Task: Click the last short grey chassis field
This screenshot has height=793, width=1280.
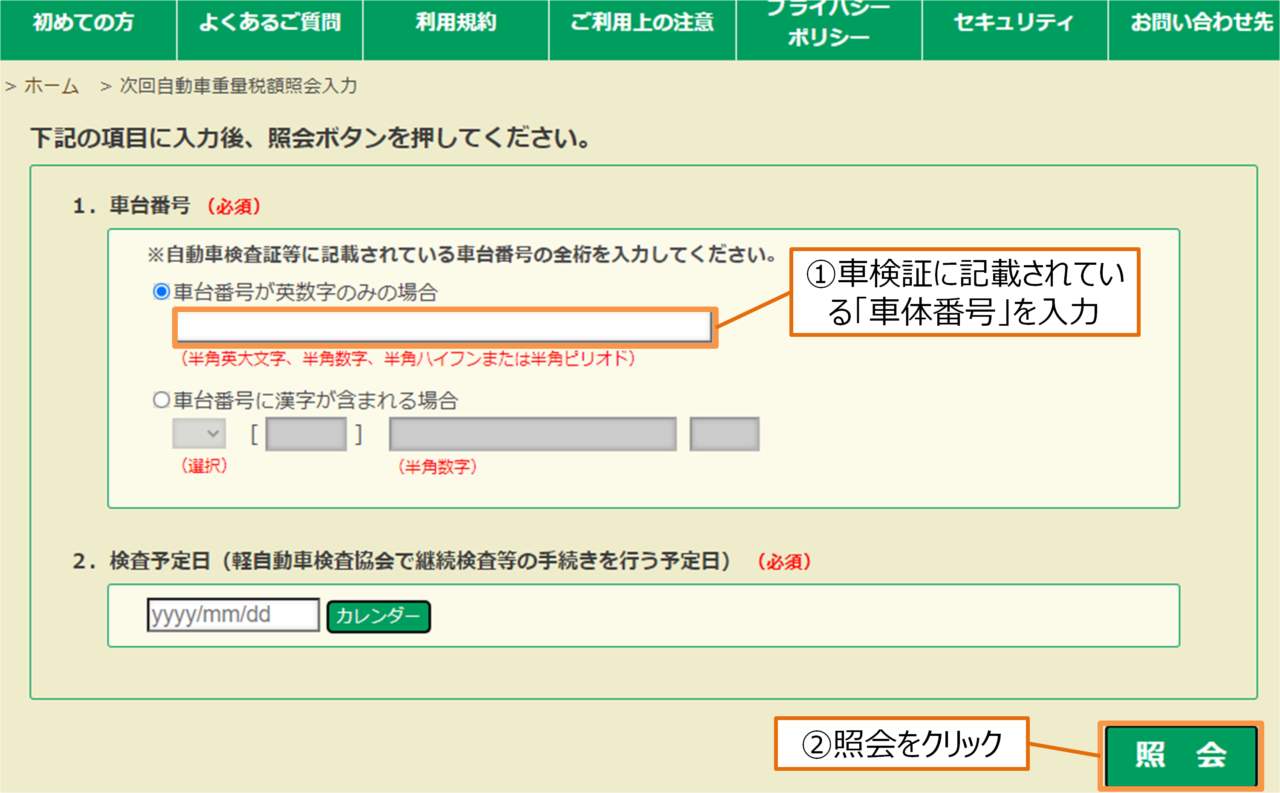Action: coord(724,434)
